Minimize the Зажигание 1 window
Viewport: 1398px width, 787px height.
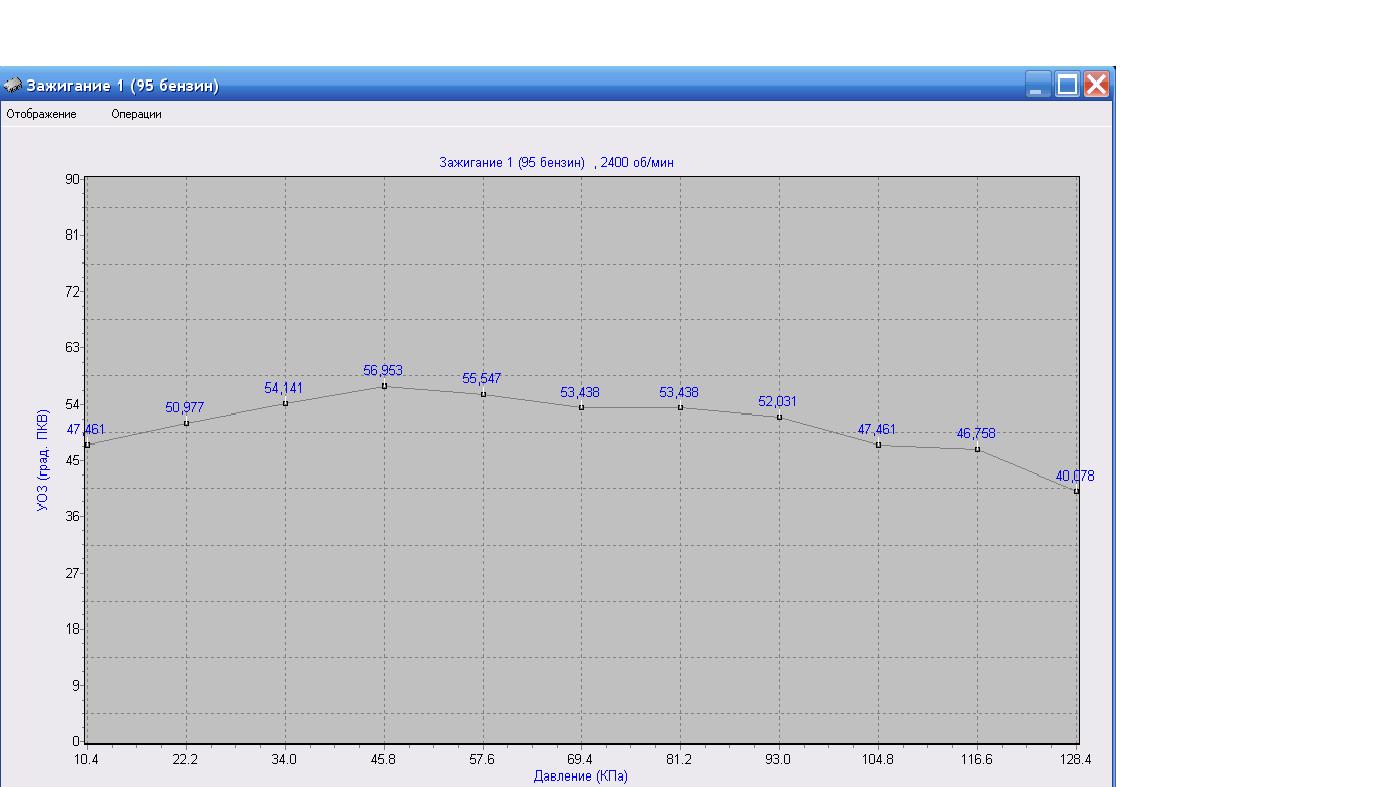point(1039,85)
